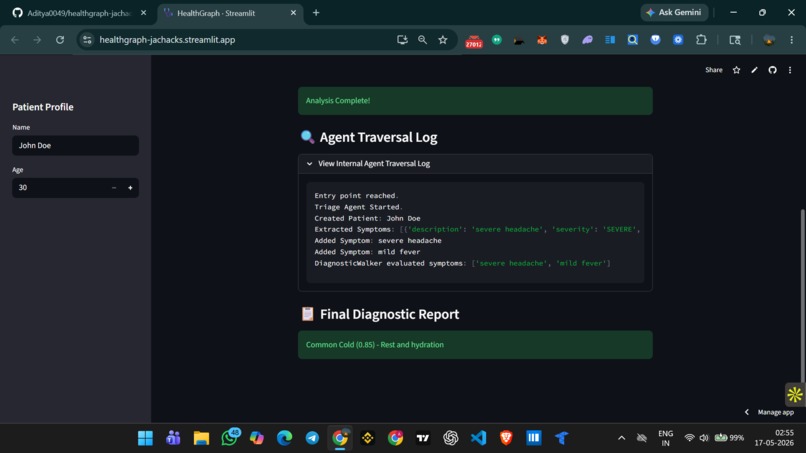
Task: Click Common Cold (0.85) result text
Action: click(375, 345)
